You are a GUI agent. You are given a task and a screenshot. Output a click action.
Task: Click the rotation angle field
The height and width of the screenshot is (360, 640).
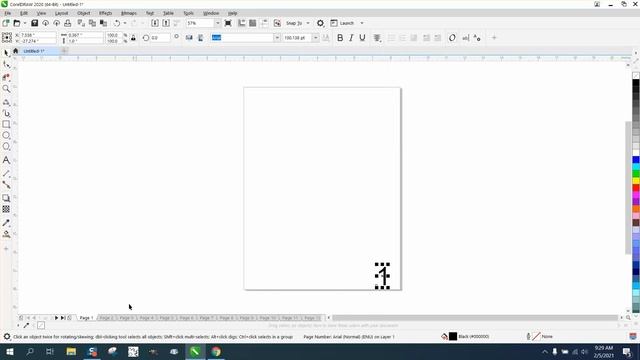(x=160, y=38)
